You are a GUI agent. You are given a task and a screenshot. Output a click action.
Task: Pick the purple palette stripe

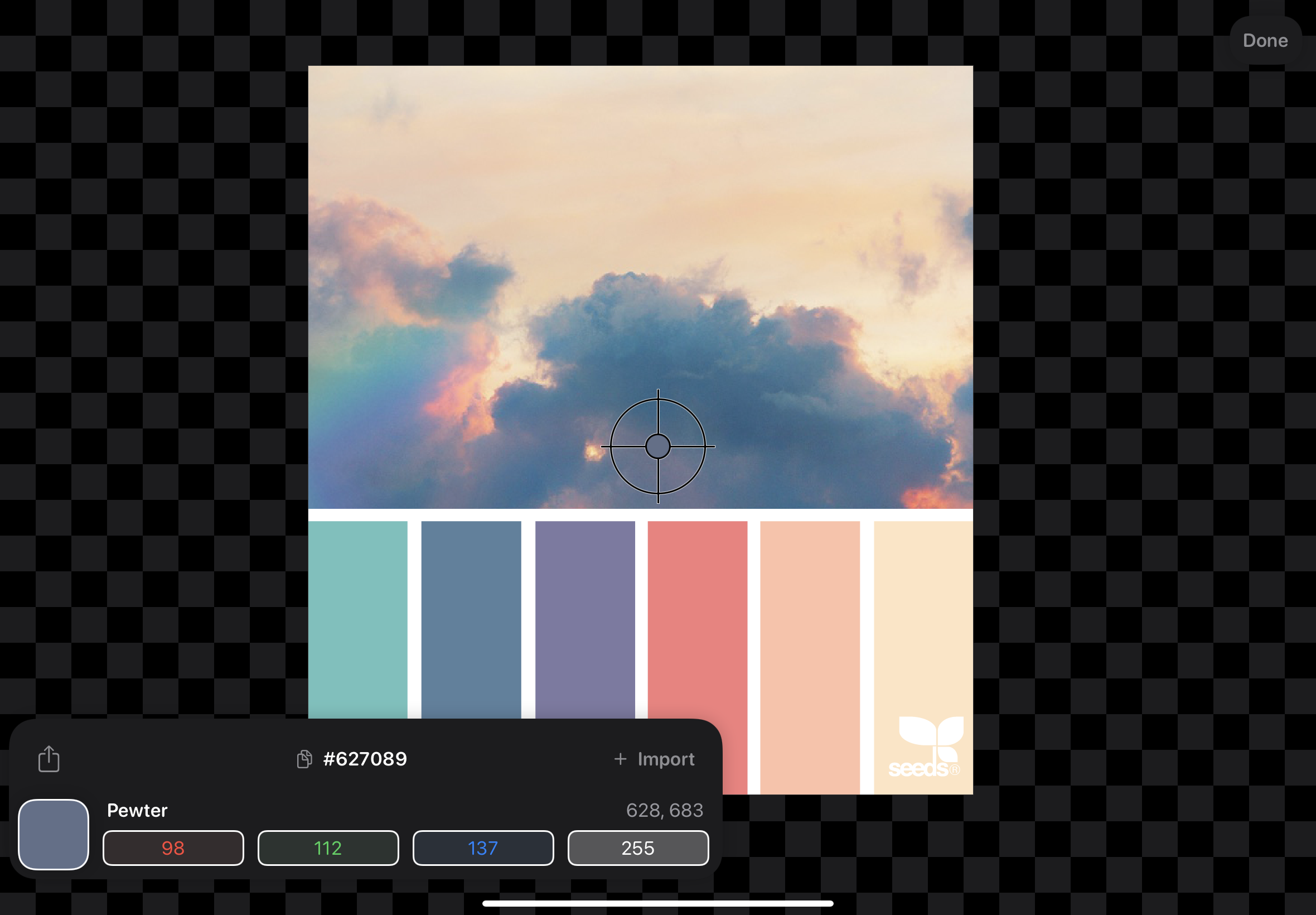[584, 619]
